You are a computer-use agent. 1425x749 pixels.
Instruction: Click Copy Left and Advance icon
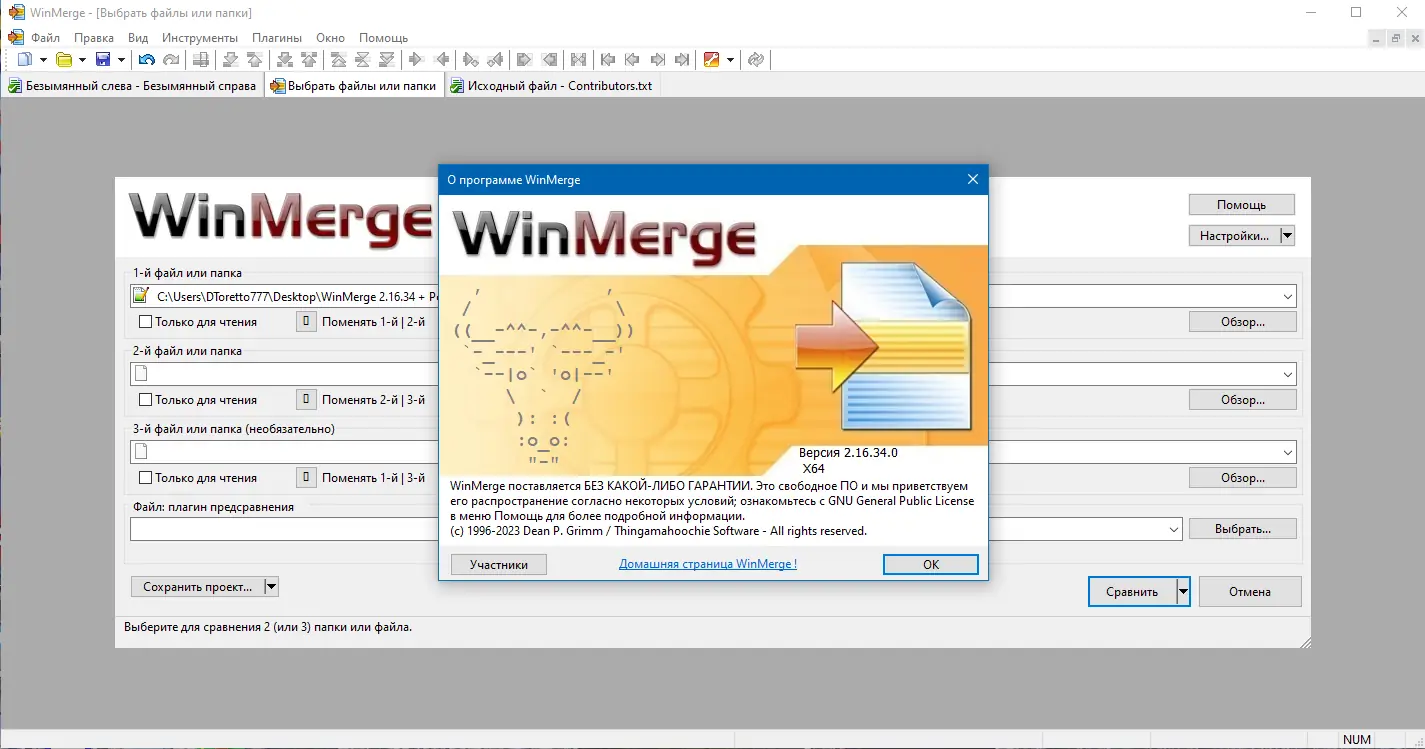point(495,60)
